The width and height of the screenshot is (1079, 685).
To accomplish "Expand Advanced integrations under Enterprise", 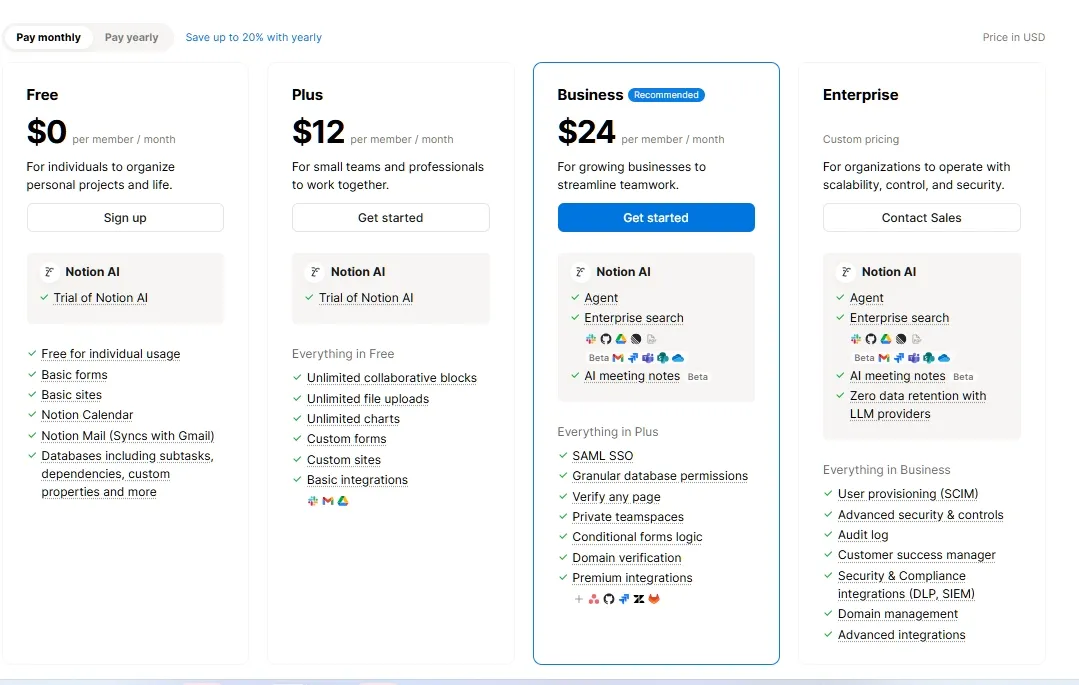I will pyautogui.click(x=901, y=634).
